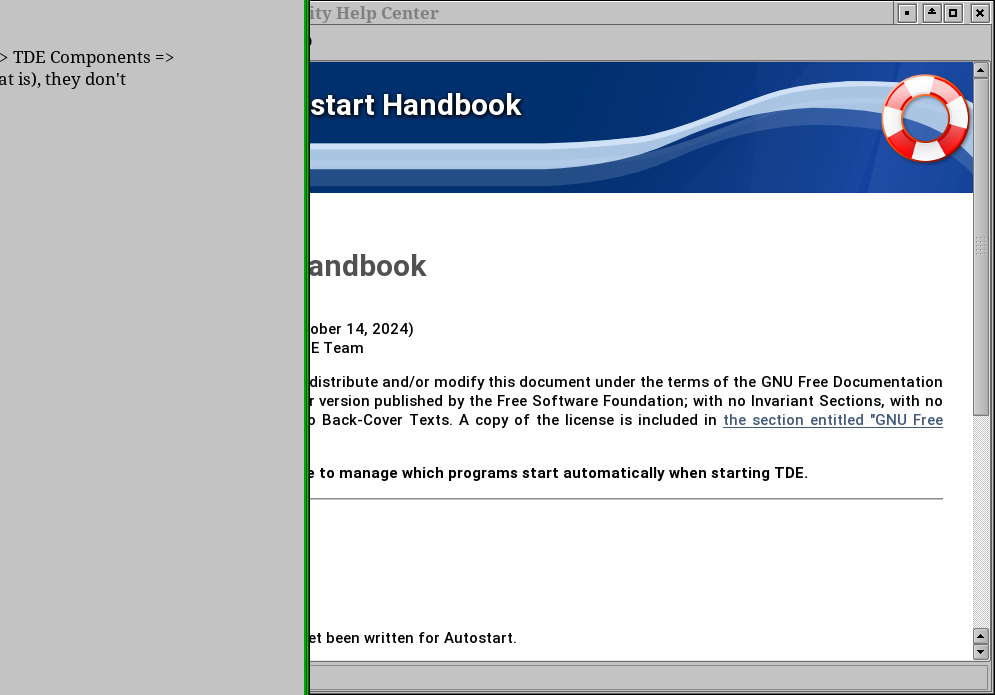Click the shade button with the upward-arrow icon
Viewport: 995px width, 695px height.
(x=932, y=13)
